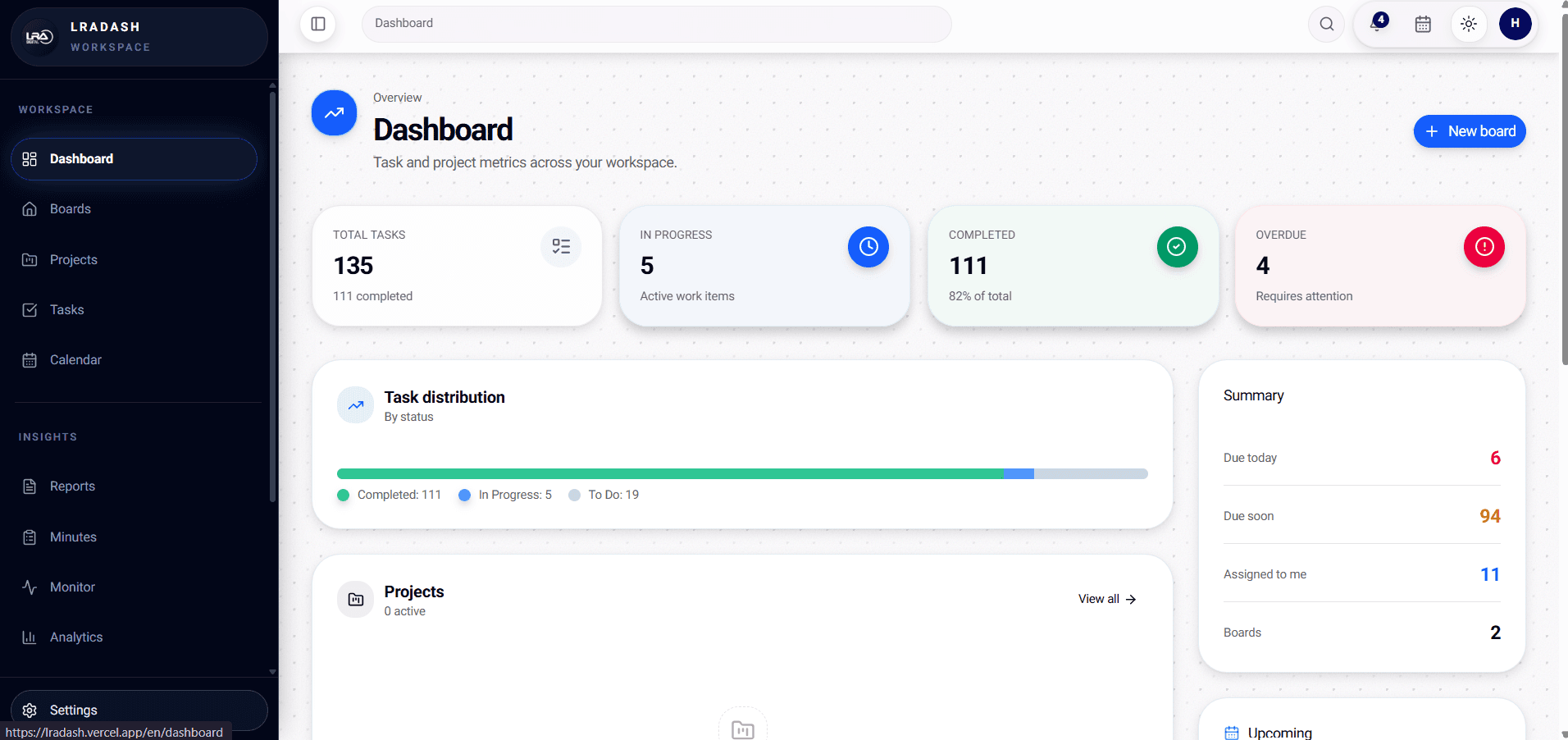
Task: Click the sidebar scrollbar down arrow
Action: click(272, 672)
